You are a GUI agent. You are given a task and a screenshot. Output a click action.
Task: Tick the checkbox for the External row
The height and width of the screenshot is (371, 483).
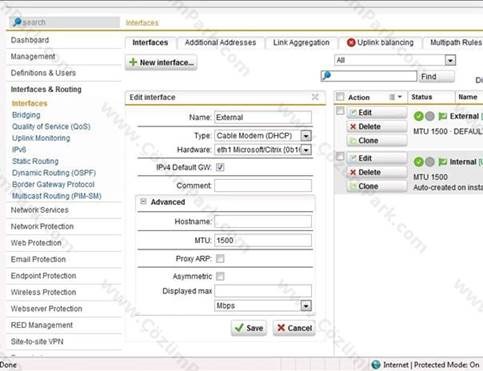point(340,111)
